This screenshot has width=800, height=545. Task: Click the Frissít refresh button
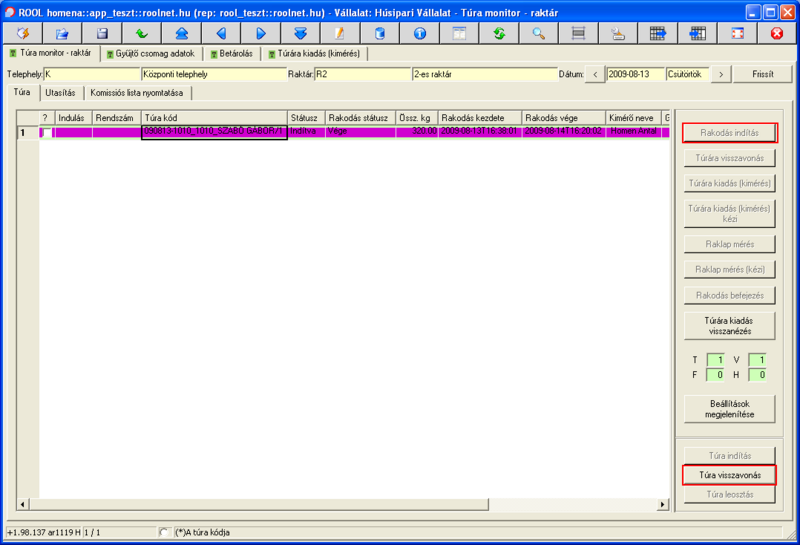(x=763, y=74)
